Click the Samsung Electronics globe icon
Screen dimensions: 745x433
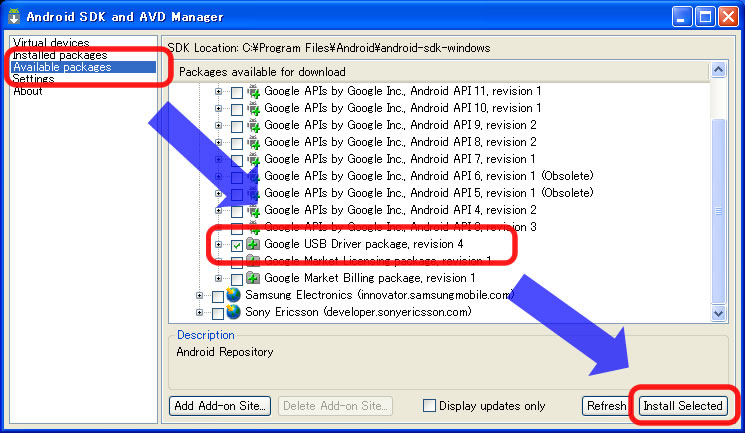pos(233,295)
